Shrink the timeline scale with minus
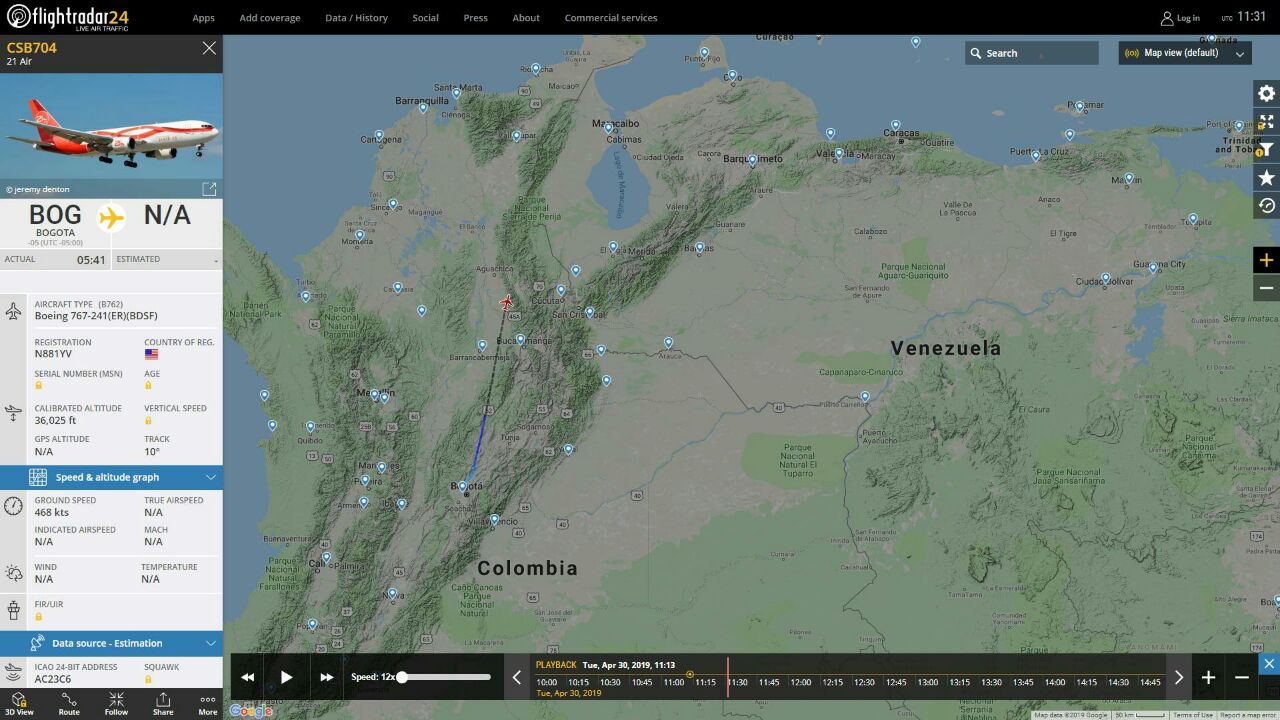This screenshot has height=720, width=1280. [1241, 677]
